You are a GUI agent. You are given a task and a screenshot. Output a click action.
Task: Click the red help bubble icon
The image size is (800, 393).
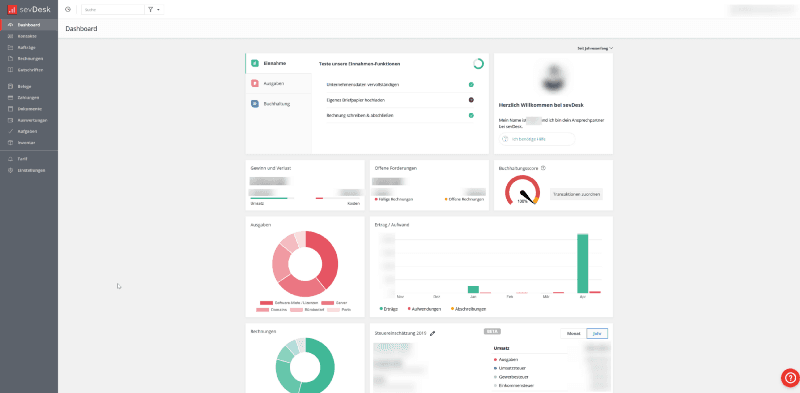click(790, 377)
